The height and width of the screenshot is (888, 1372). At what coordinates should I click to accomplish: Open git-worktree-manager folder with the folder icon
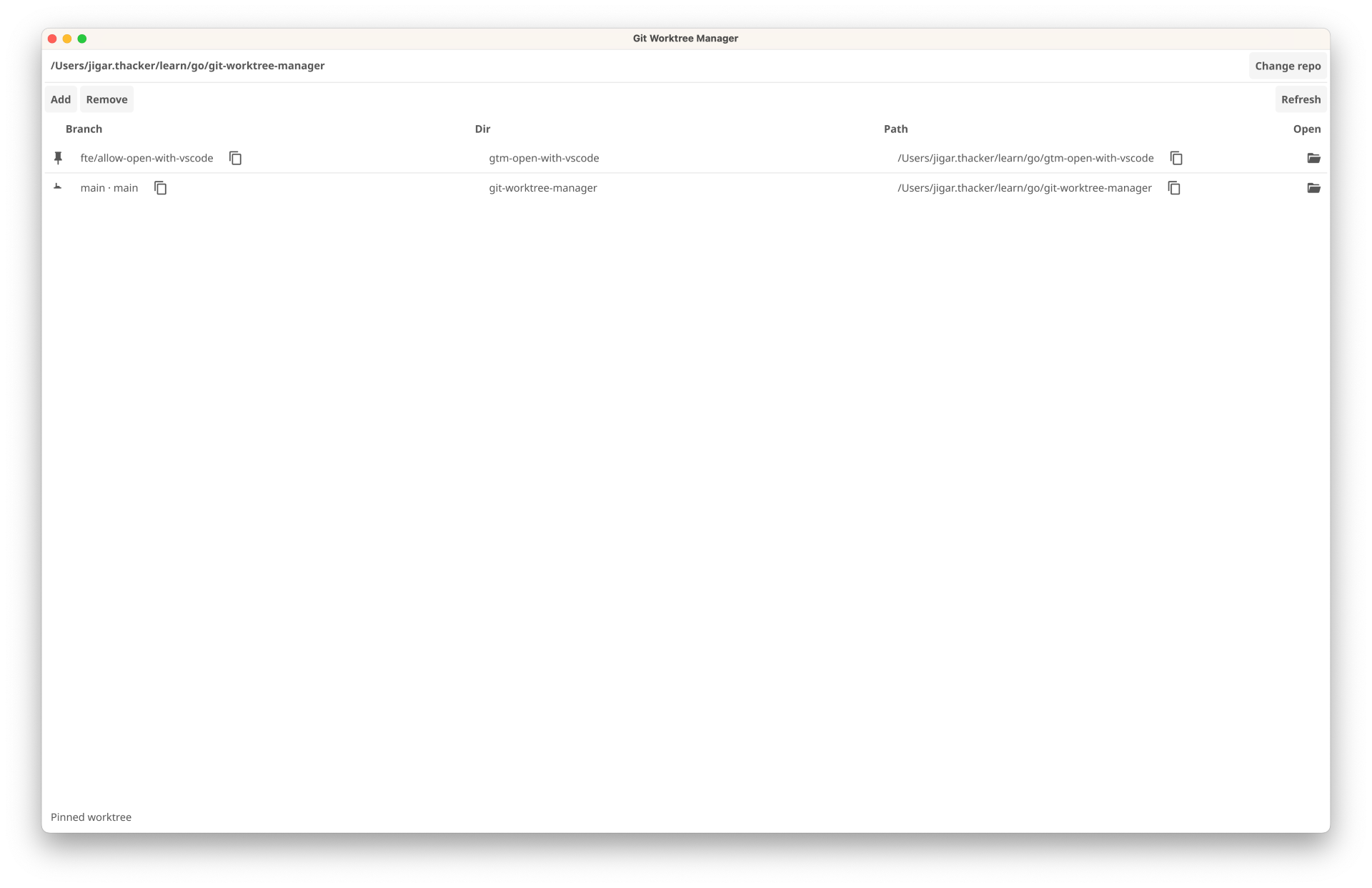[1313, 188]
